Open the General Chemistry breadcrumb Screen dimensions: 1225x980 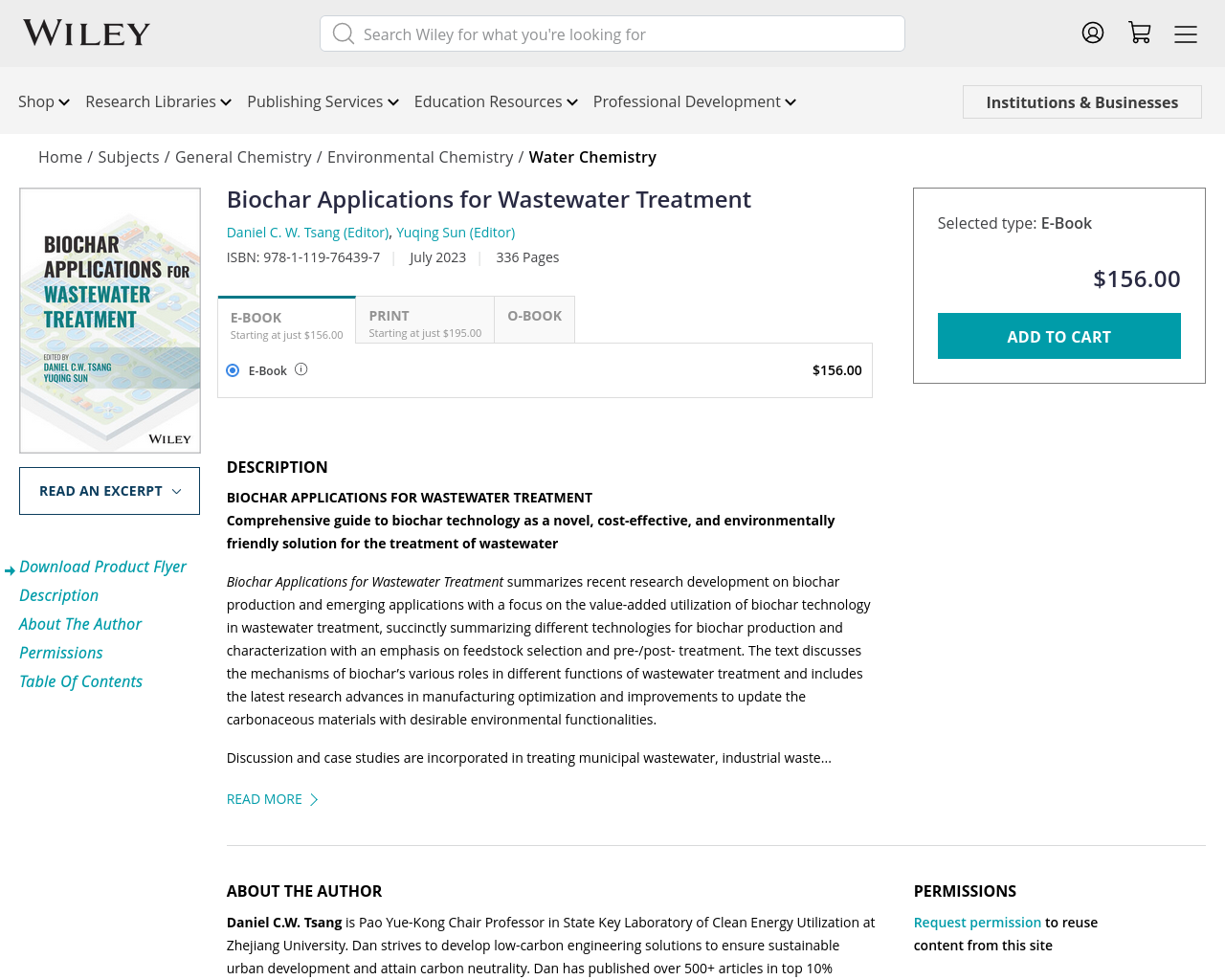point(243,157)
